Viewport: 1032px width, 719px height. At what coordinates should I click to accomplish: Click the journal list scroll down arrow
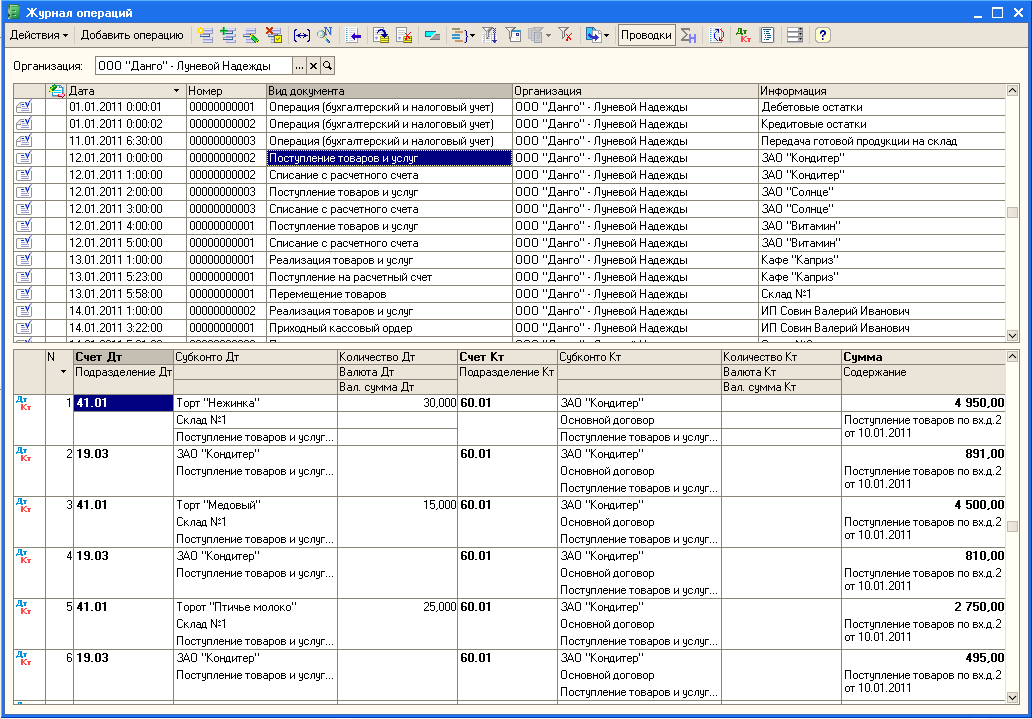tap(1011, 336)
